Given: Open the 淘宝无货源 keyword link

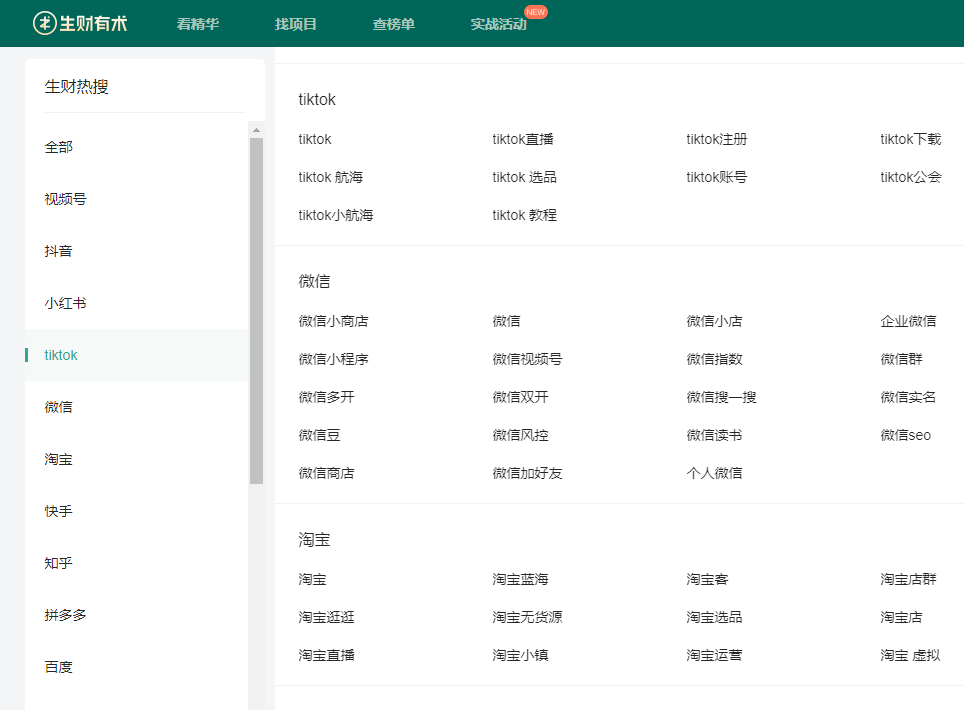Looking at the screenshot, I should tap(527, 617).
